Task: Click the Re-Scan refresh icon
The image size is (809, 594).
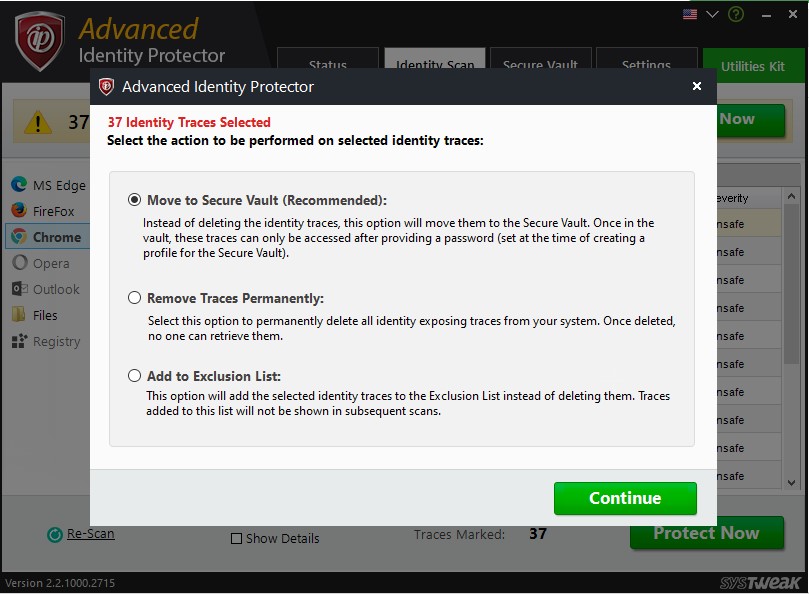Action: 55,535
